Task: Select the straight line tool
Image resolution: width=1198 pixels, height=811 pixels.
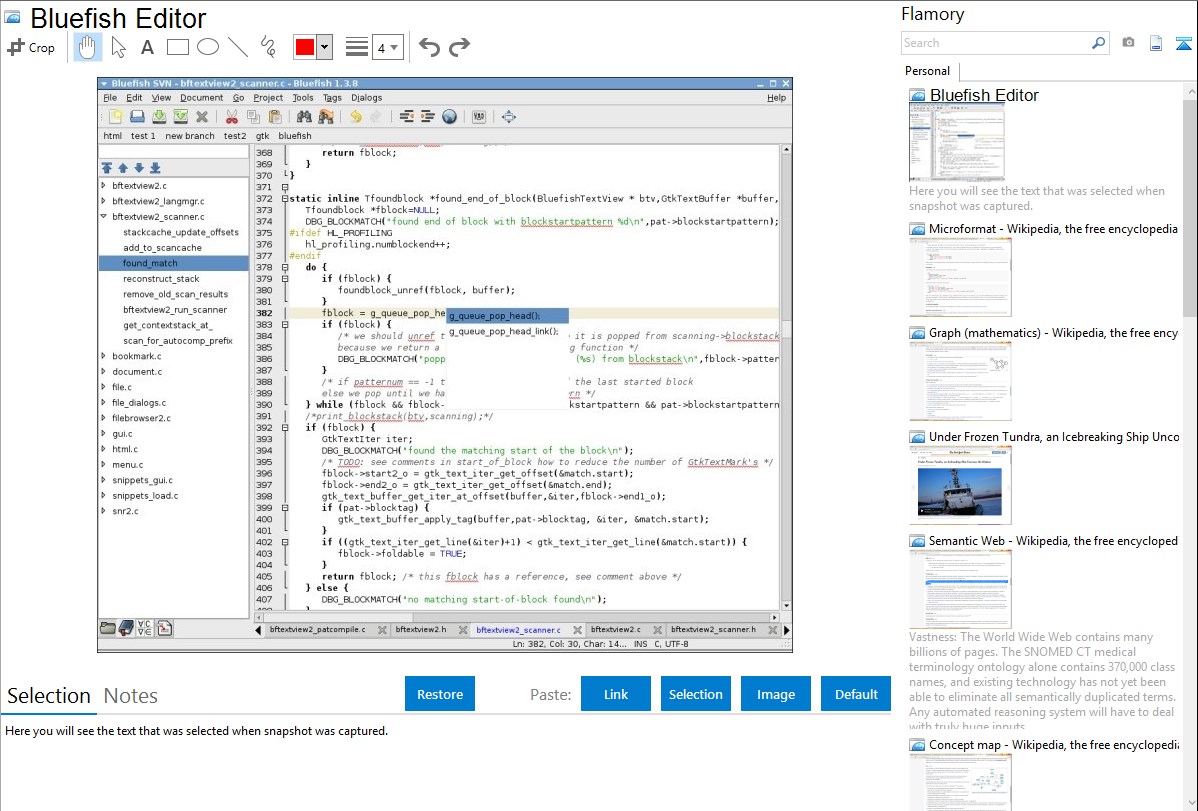Action: [237, 47]
